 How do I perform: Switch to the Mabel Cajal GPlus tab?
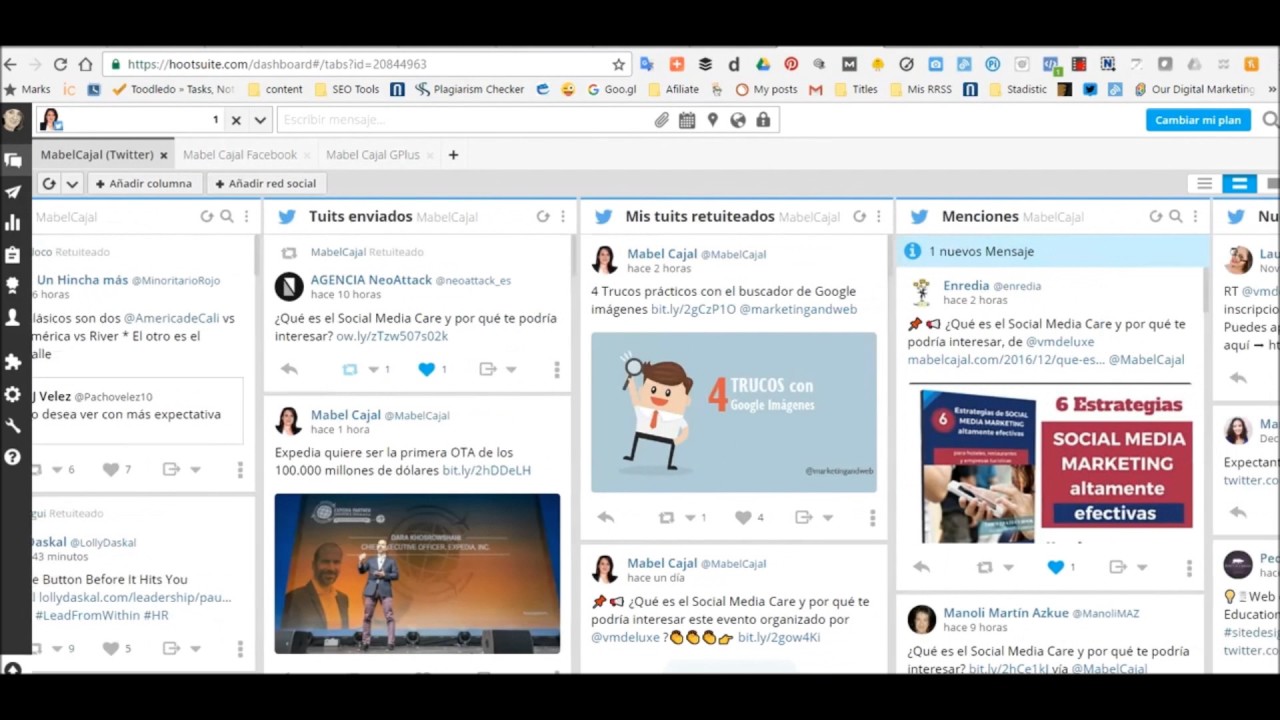pyautogui.click(x=373, y=155)
